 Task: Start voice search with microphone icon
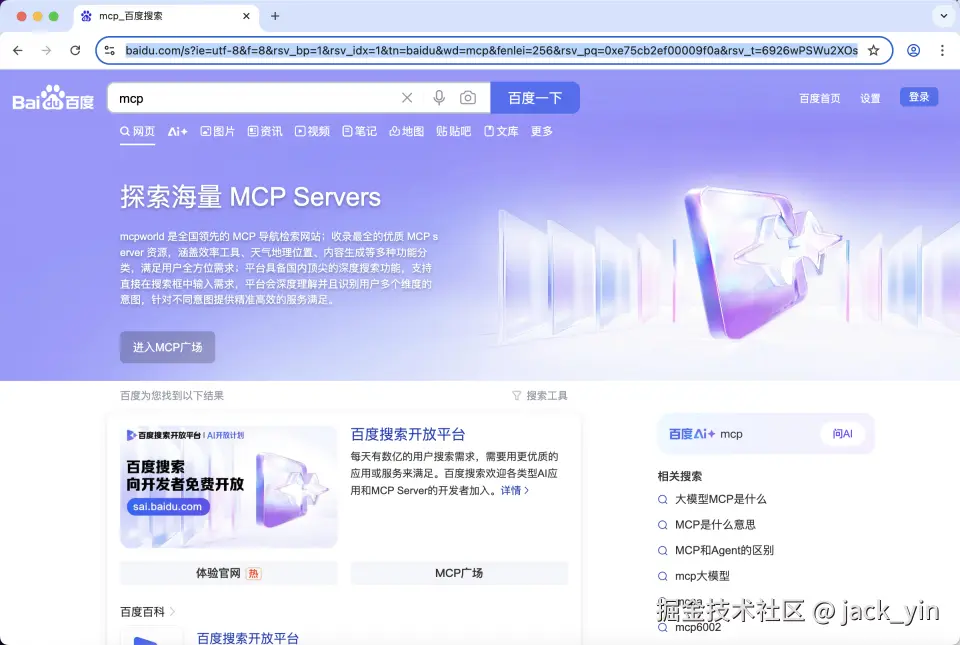coord(439,98)
